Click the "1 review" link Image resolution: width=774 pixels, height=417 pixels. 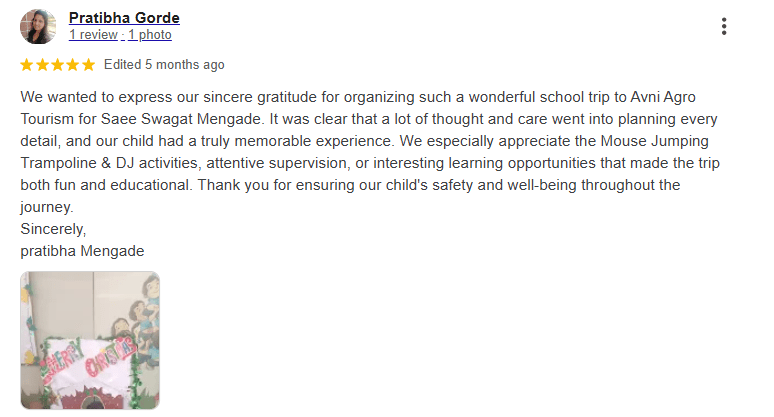click(x=93, y=35)
